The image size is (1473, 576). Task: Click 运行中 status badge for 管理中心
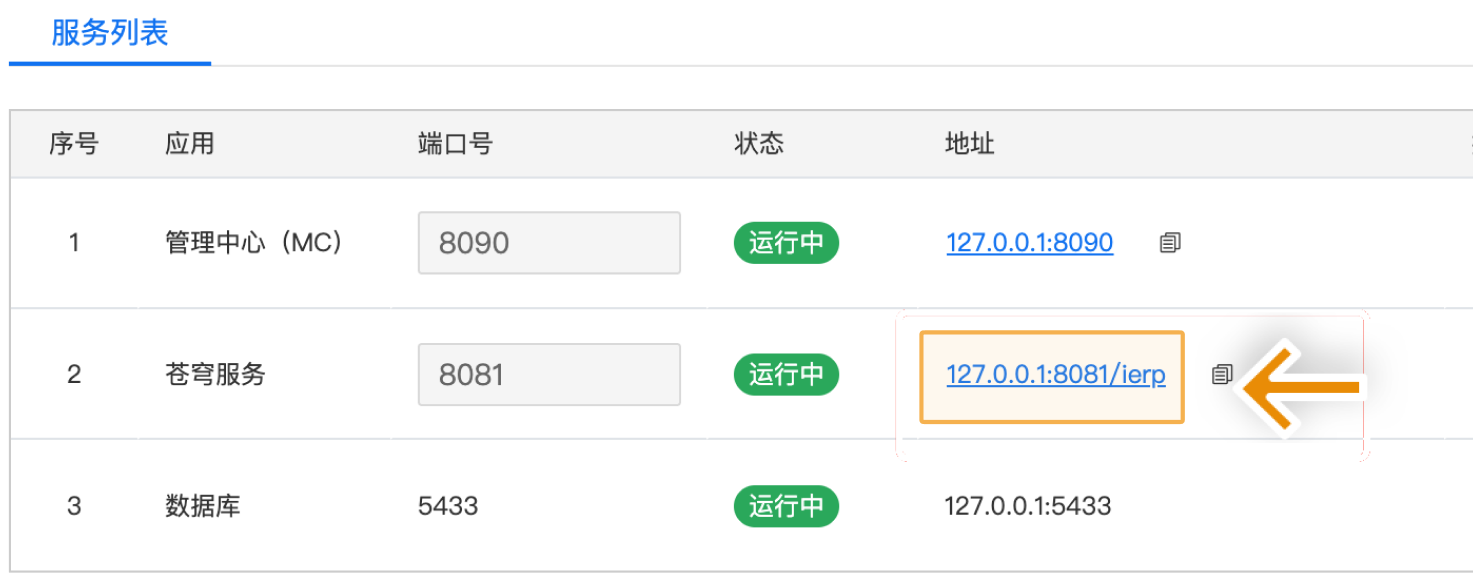[786, 243]
